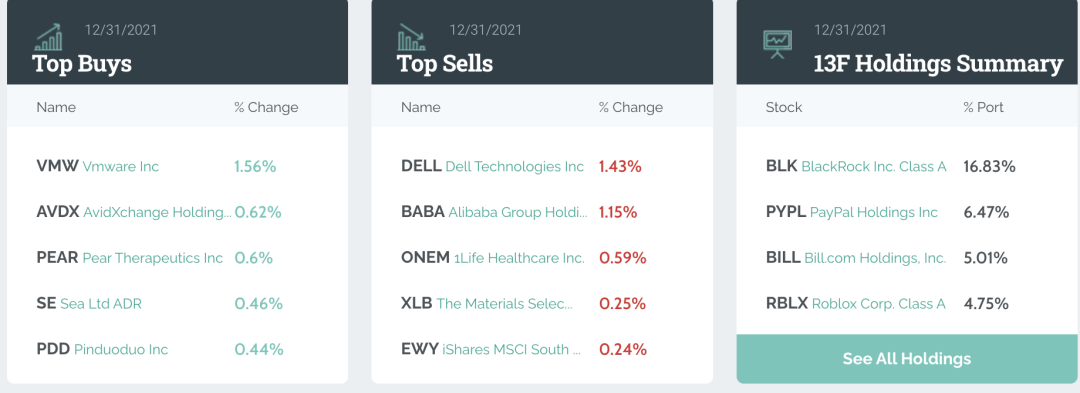Open the BlackRock Inc. Class A link
1080x393 pixels.
873,167
